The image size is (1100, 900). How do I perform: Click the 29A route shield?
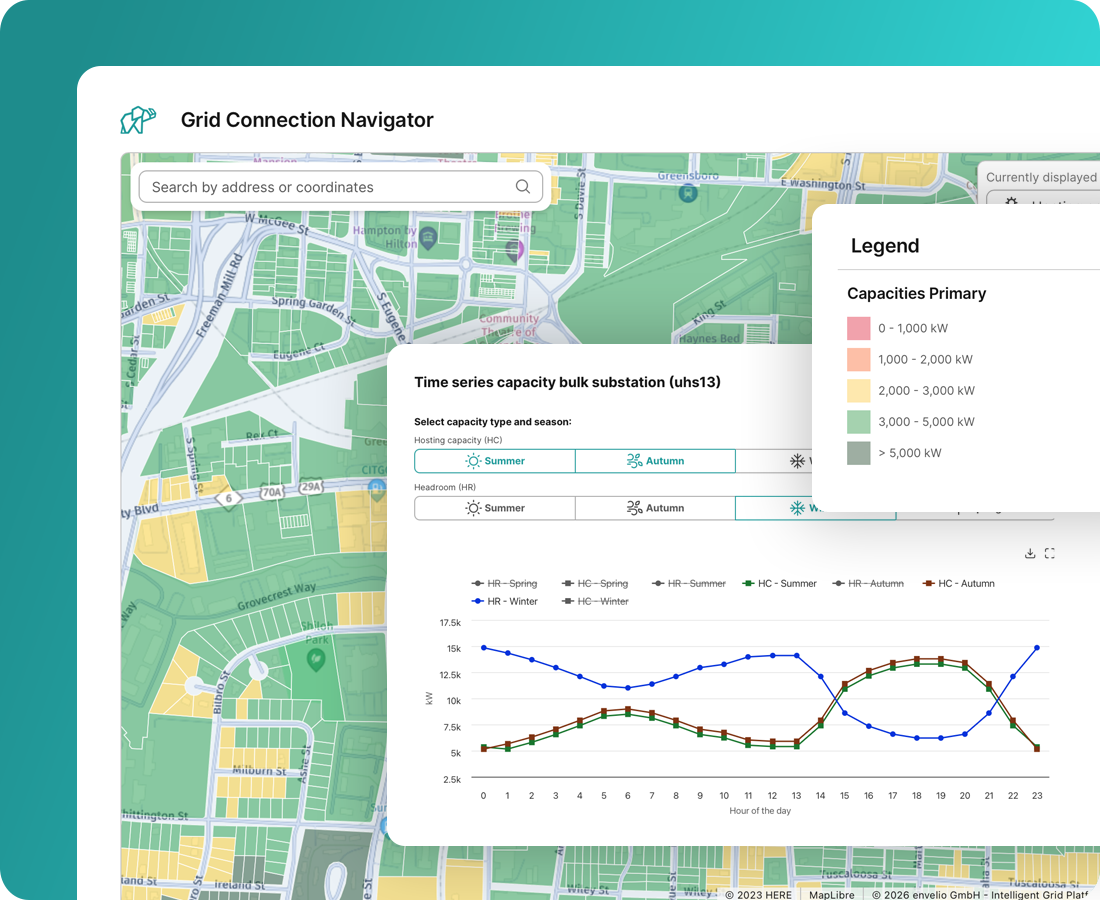click(311, 487)
